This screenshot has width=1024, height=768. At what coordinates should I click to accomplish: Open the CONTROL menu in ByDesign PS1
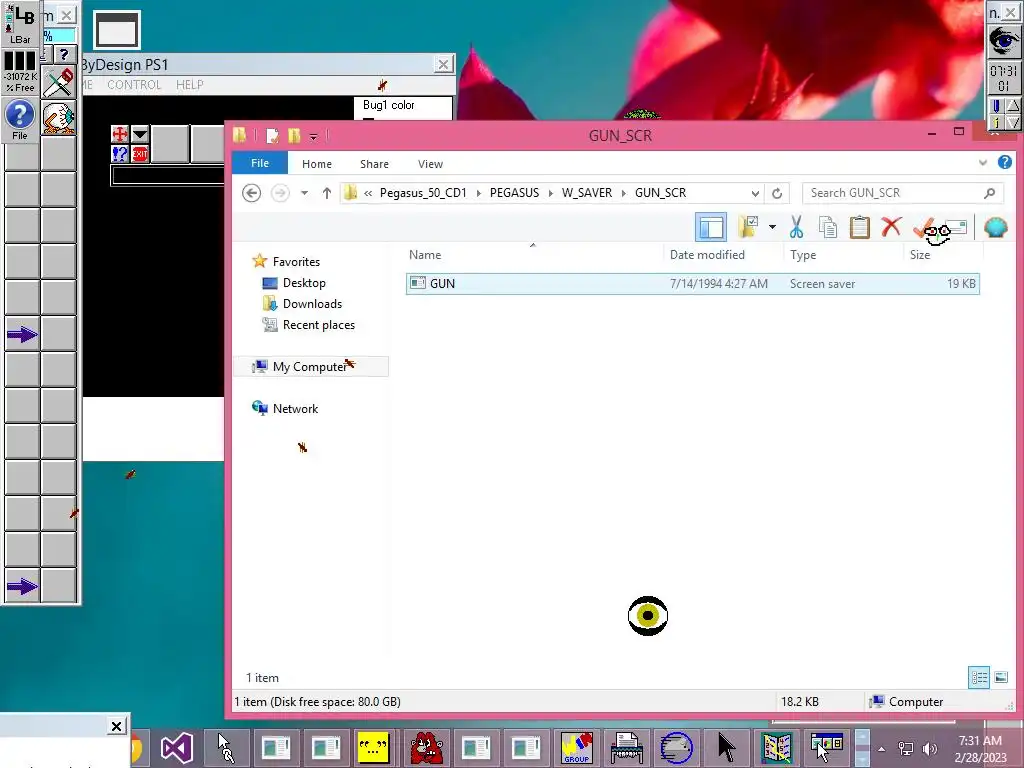[134, 85]
